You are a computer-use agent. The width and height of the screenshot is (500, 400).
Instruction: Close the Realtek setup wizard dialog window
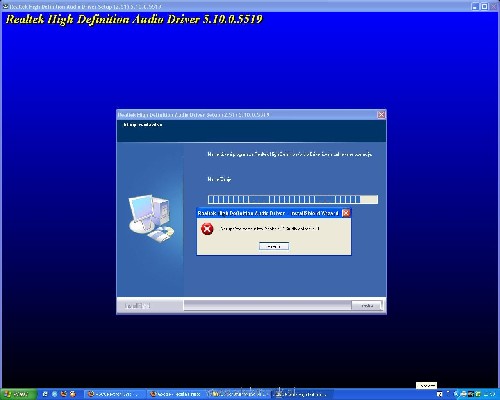[x=381, y=115]
